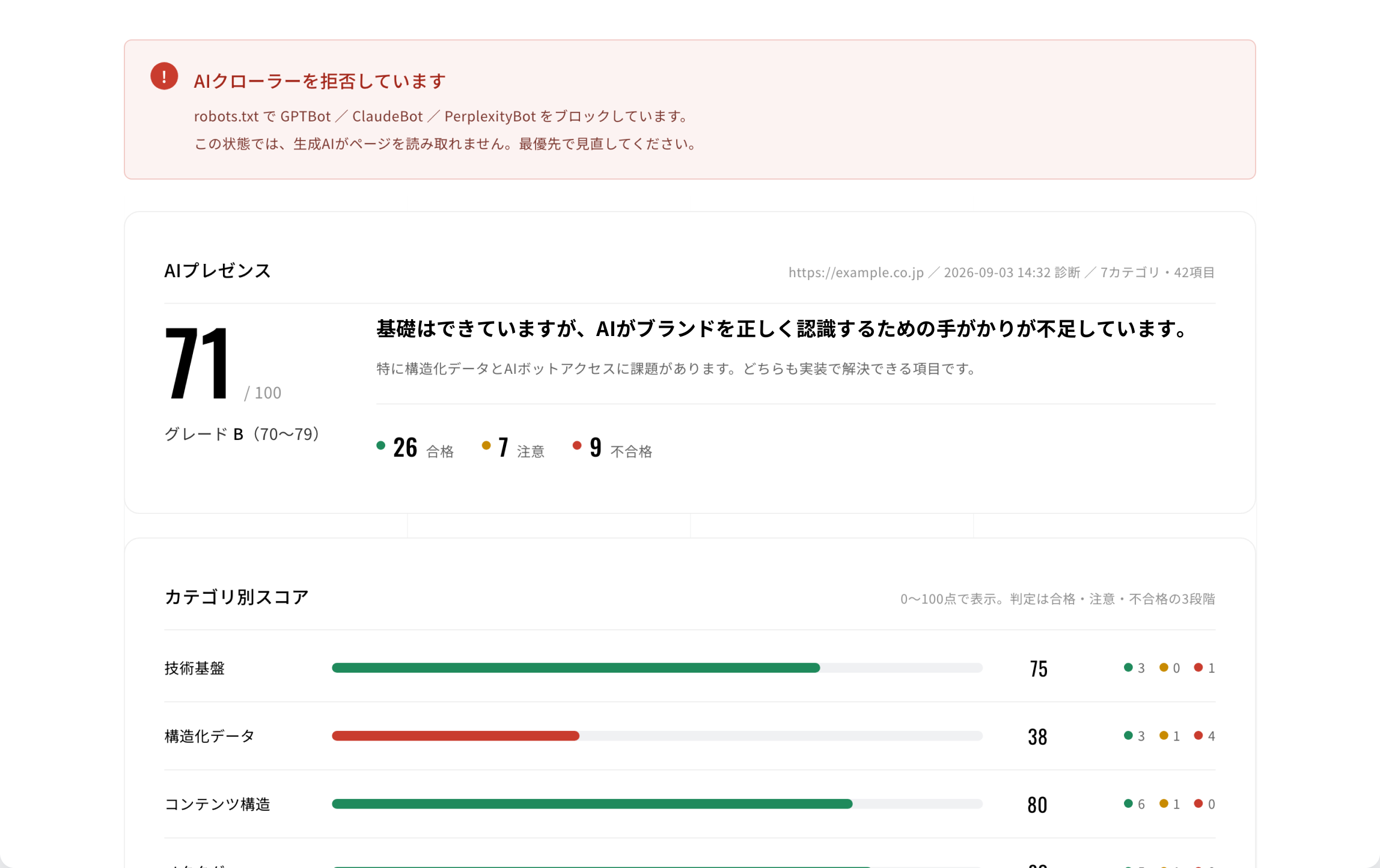Click the 'カテゴリ別スコア' heading
The image size is (1380, 868).
[x=236, y=597]
